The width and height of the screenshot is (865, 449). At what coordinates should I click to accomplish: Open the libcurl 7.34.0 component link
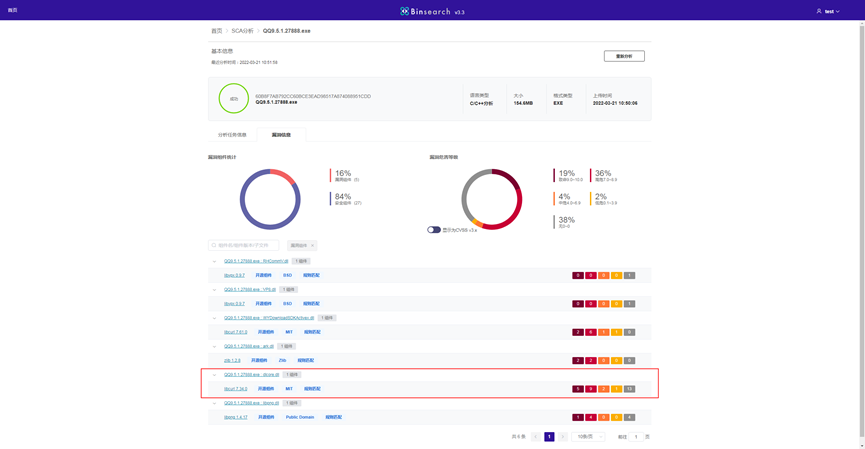[x=235, y=389]
